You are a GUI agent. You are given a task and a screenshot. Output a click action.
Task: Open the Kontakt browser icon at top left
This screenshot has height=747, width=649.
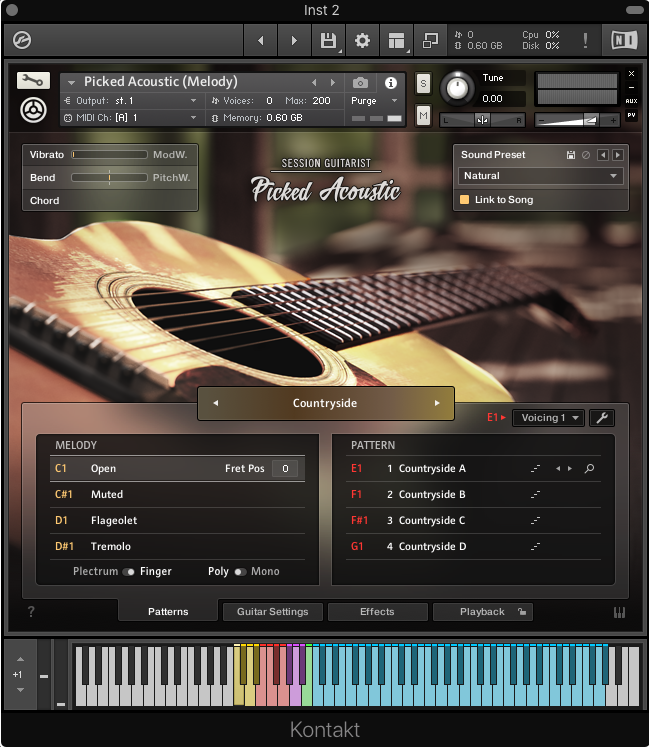pyautogui.click(x=22, y=40)
